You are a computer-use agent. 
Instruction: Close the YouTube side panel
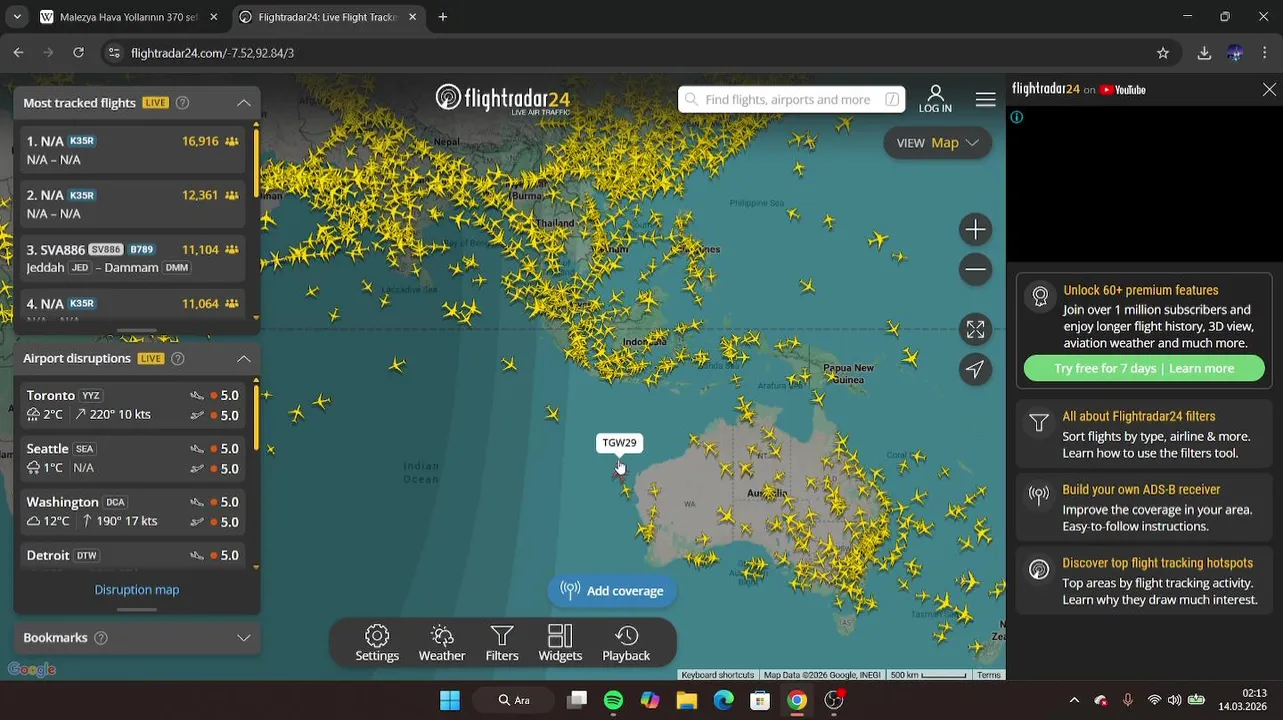(x=1269, y=89)
